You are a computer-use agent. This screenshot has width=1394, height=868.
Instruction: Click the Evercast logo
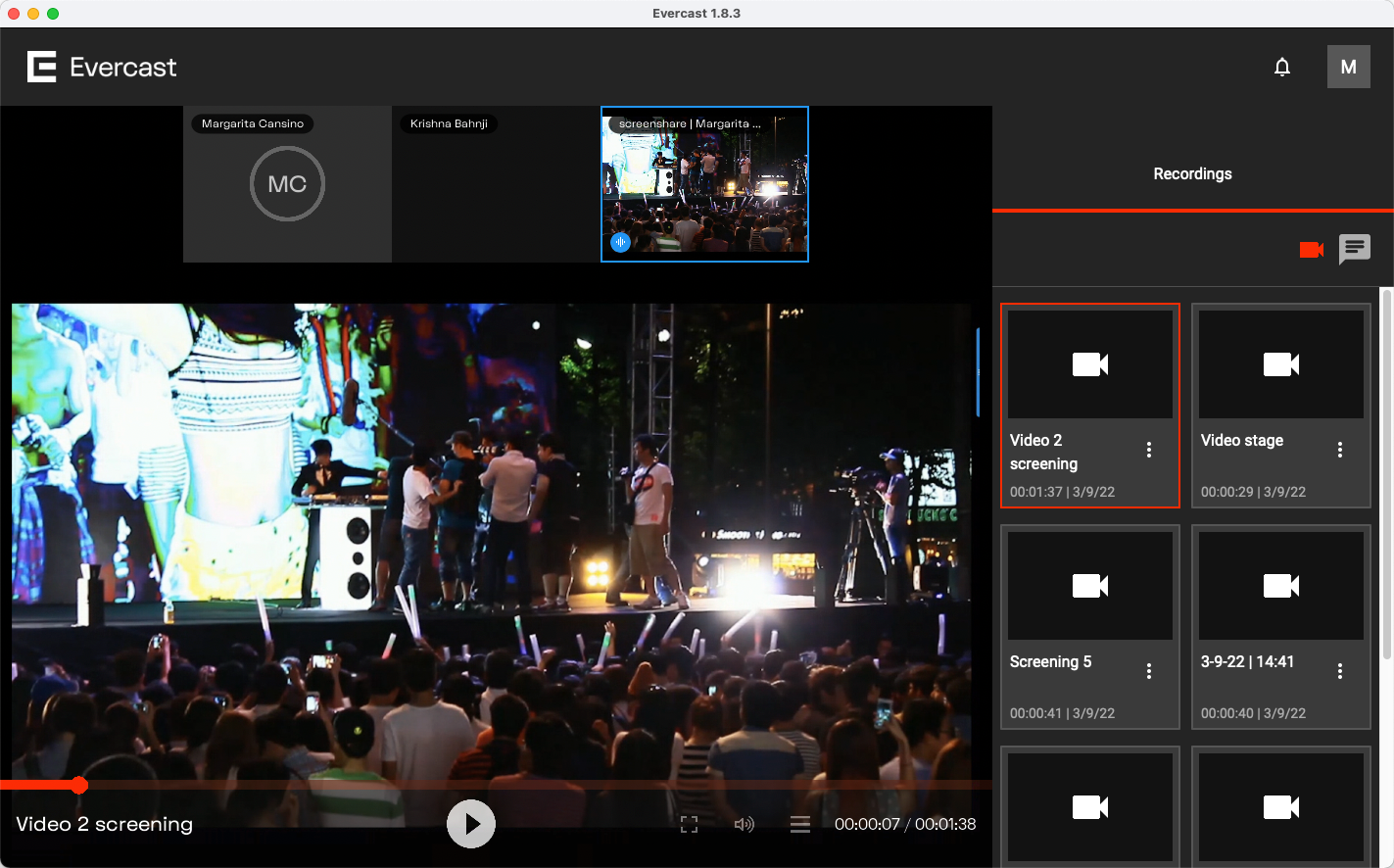click(102, 67)
